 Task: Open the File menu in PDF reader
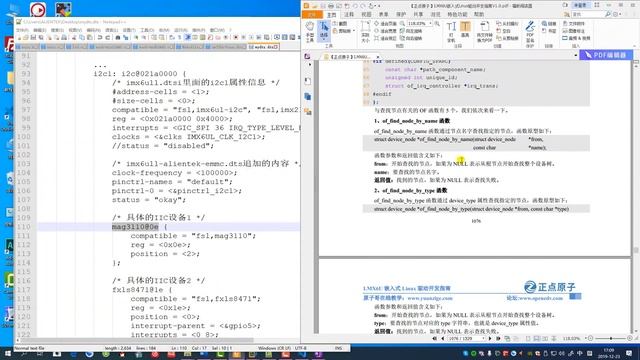pyautogui.click(x=312, y=15)
